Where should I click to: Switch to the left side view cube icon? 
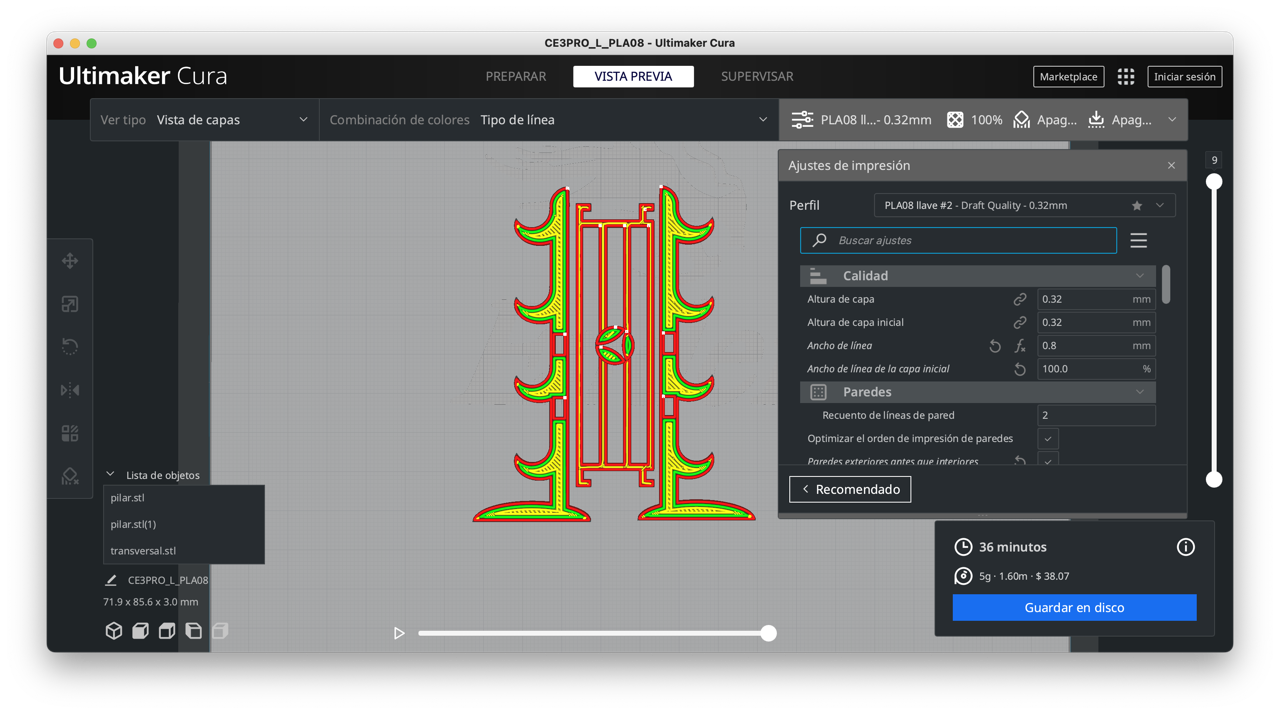click(194, 631)
